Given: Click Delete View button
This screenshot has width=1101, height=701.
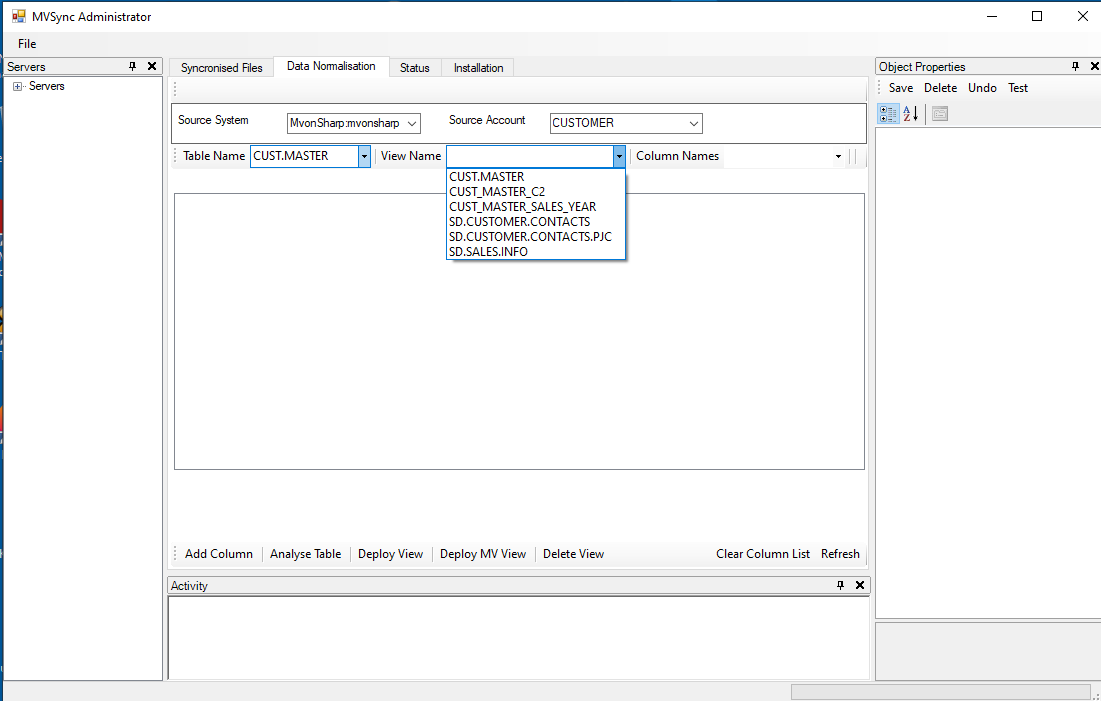Looking at the screenshot, I should point(573,553).
